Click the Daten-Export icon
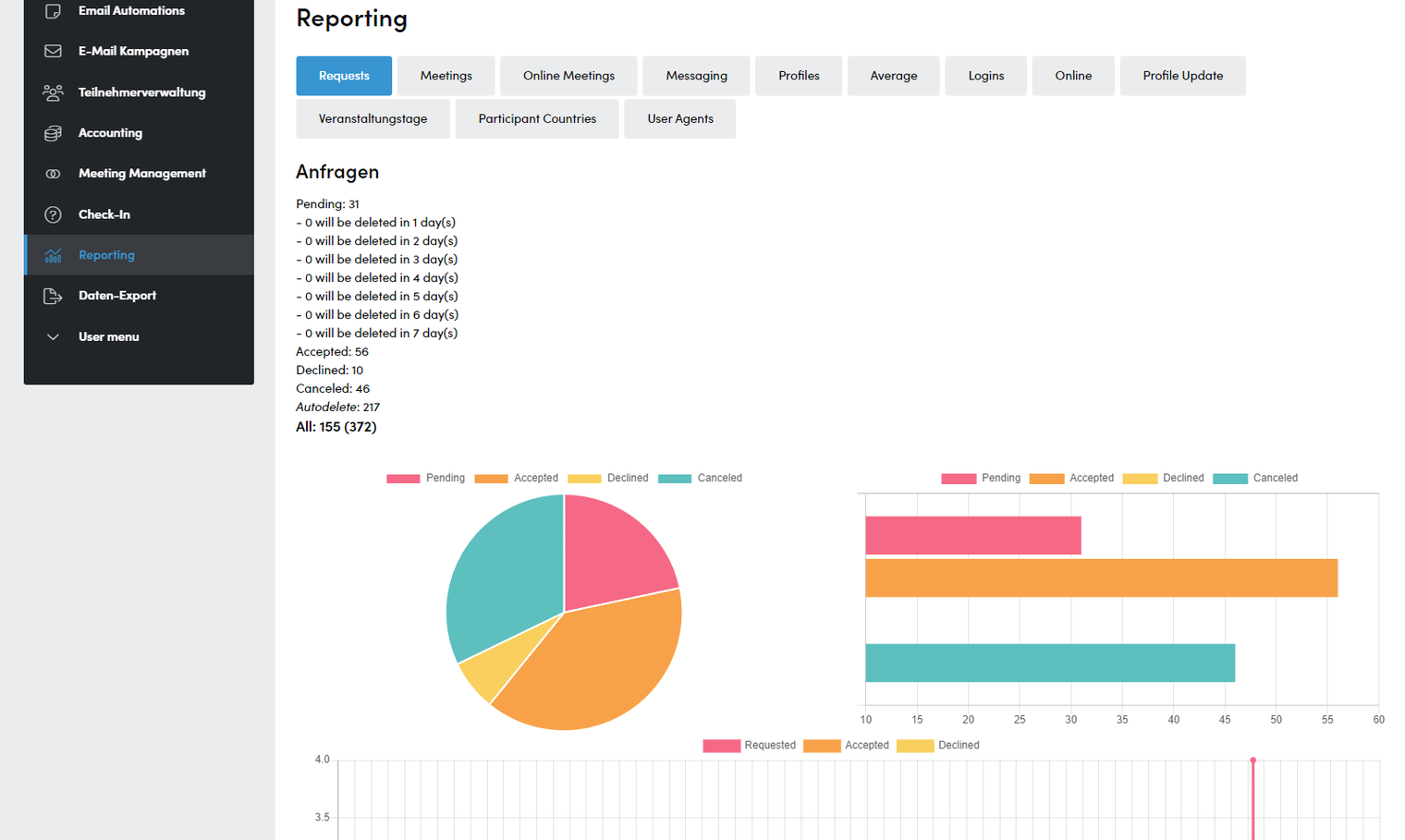Viewport: 1405px width, 840px height. 53,296
